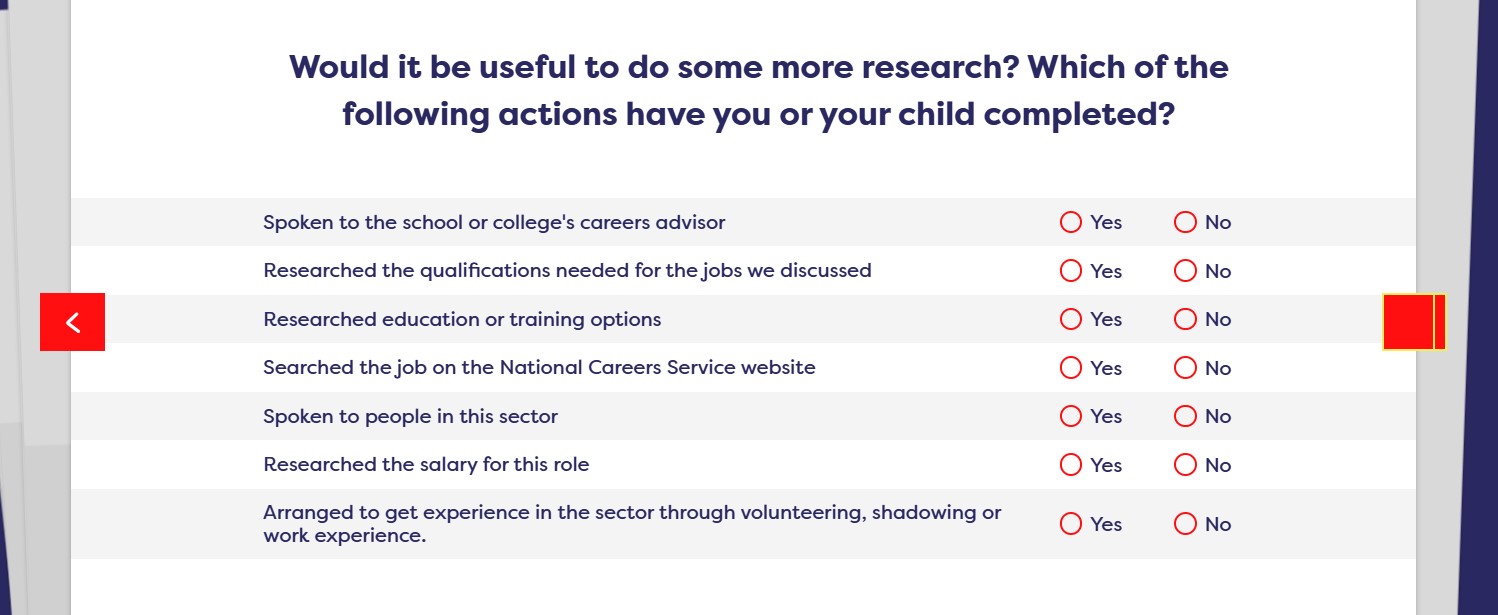The height and width of the screenshot is (615, 1498).
Task: Choose Yes for researched the salary
Action: 1071,465
